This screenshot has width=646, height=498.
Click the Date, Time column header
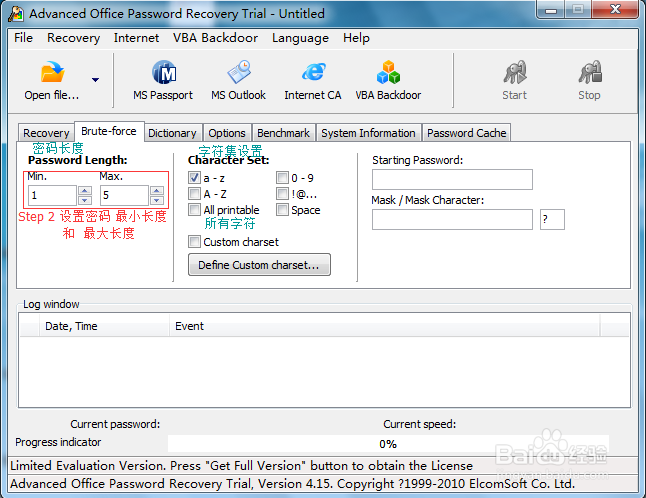point(104,326)
